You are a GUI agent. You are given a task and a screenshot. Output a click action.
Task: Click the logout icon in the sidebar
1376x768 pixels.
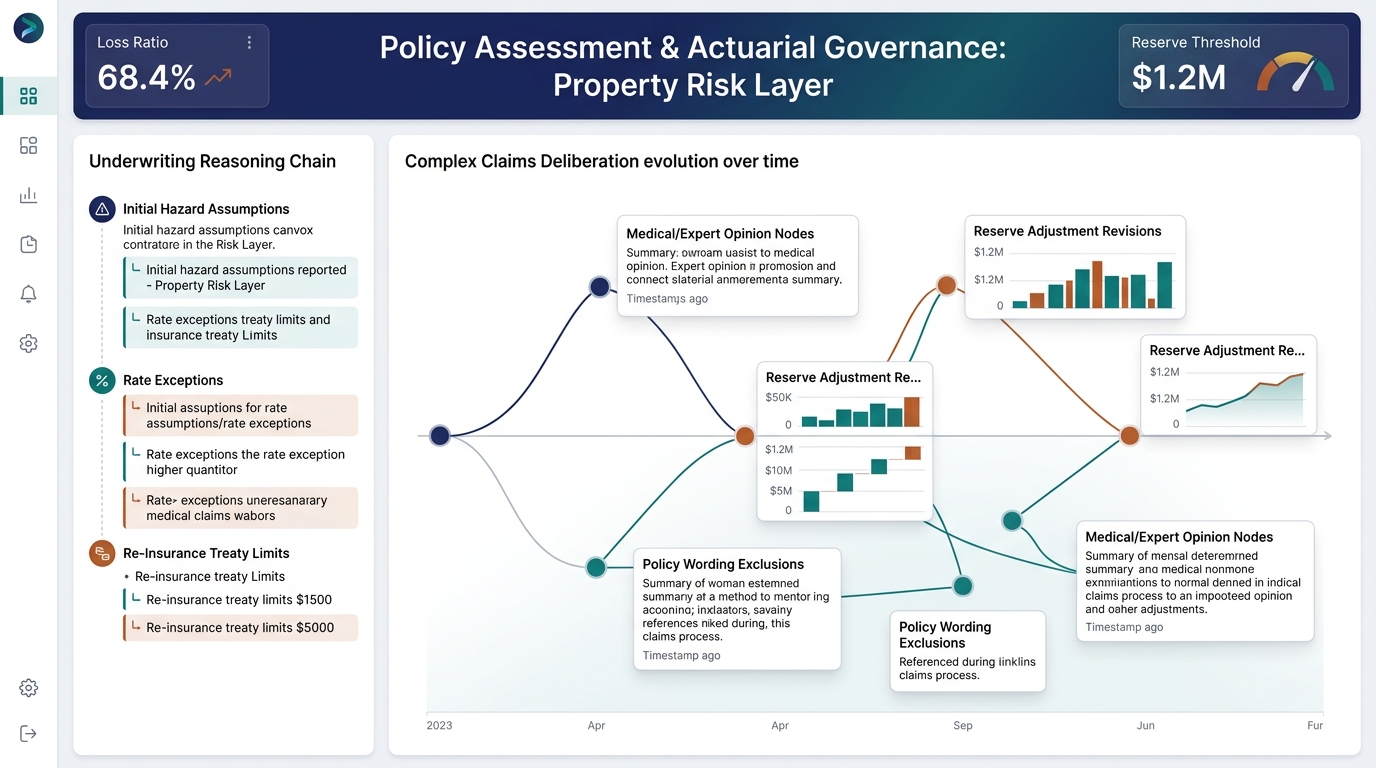pos(28,734)
